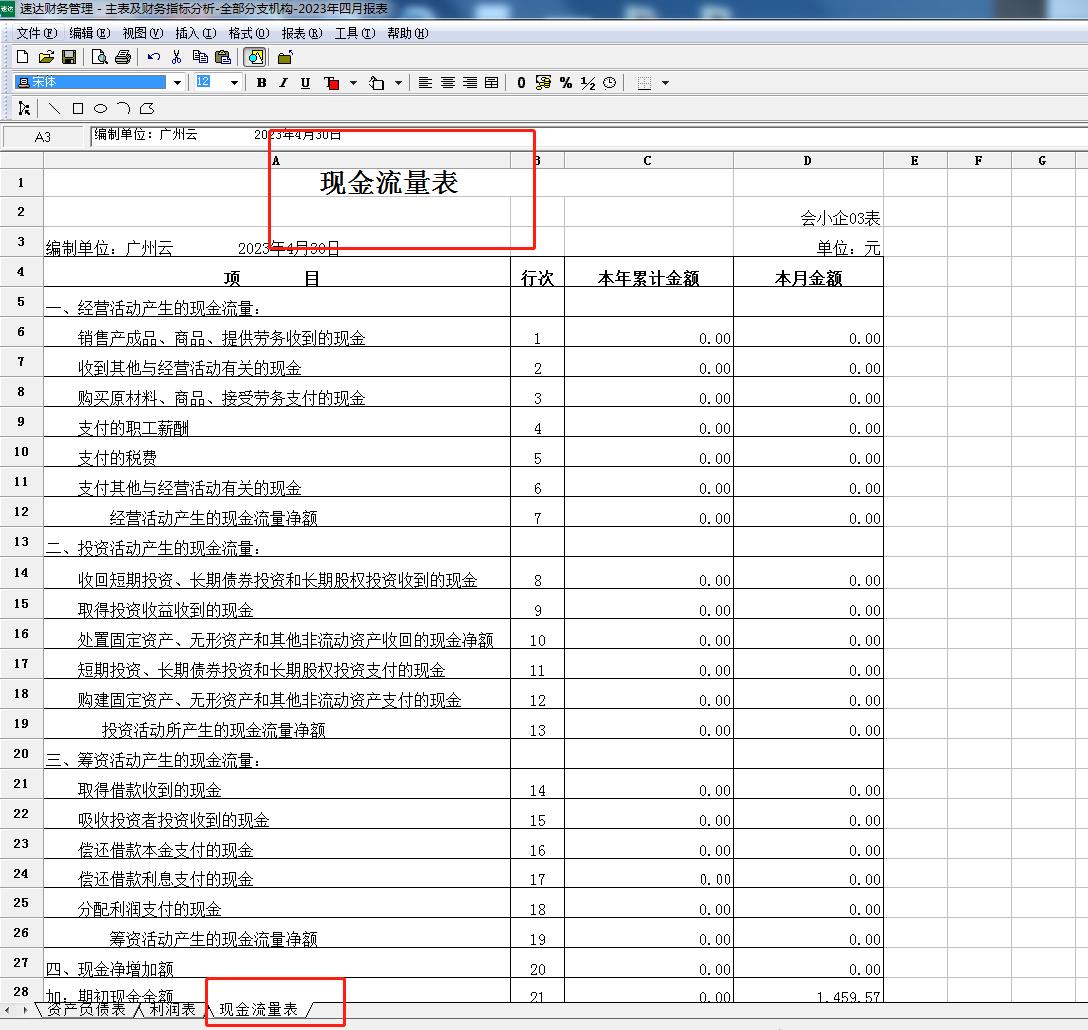Open print preview from toolbar
Image resolution: width=1088 pixels, height=1030 pixels.
(100, 57)
